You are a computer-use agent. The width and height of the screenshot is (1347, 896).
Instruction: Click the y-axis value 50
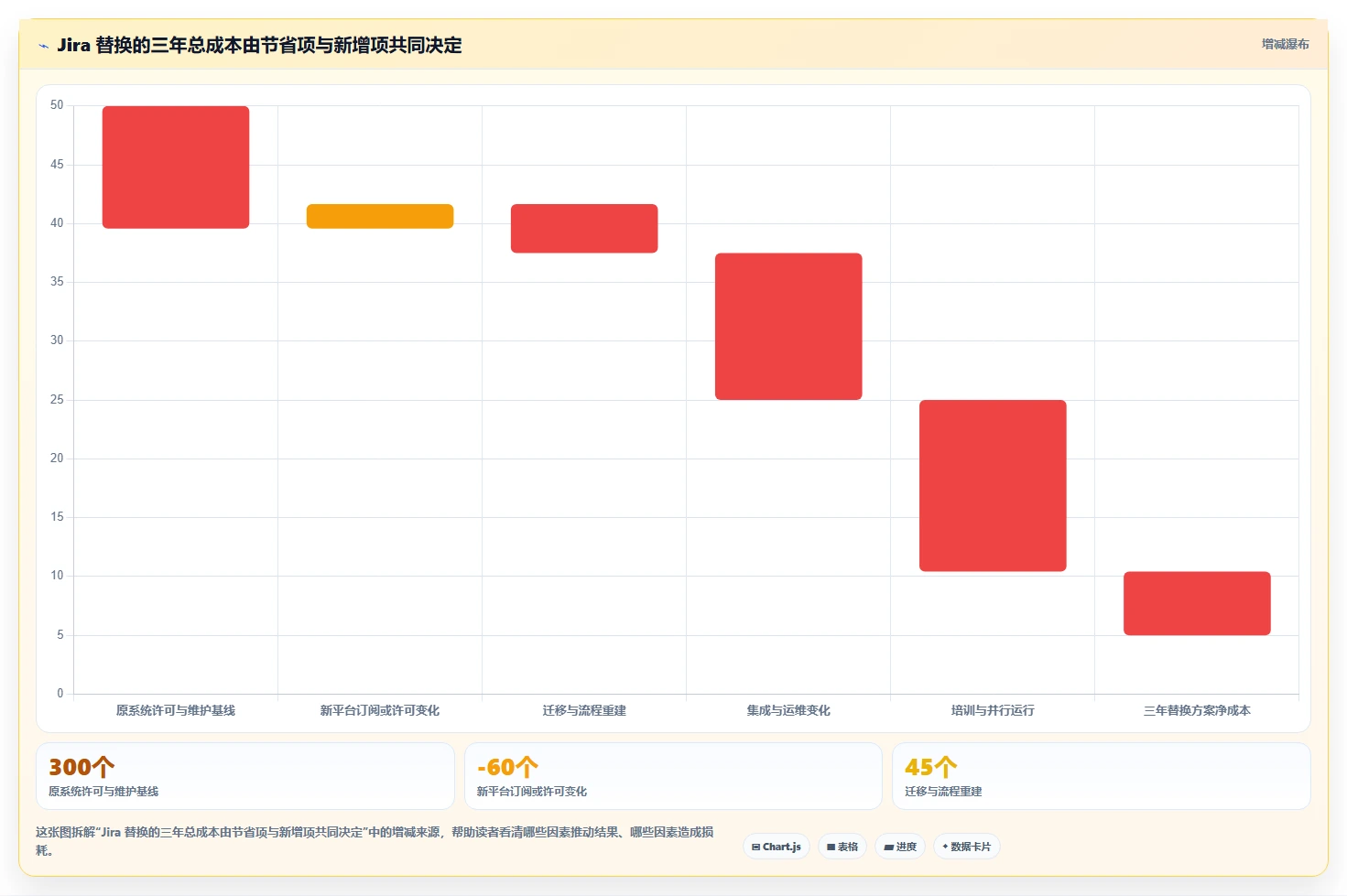coord(57,105)
